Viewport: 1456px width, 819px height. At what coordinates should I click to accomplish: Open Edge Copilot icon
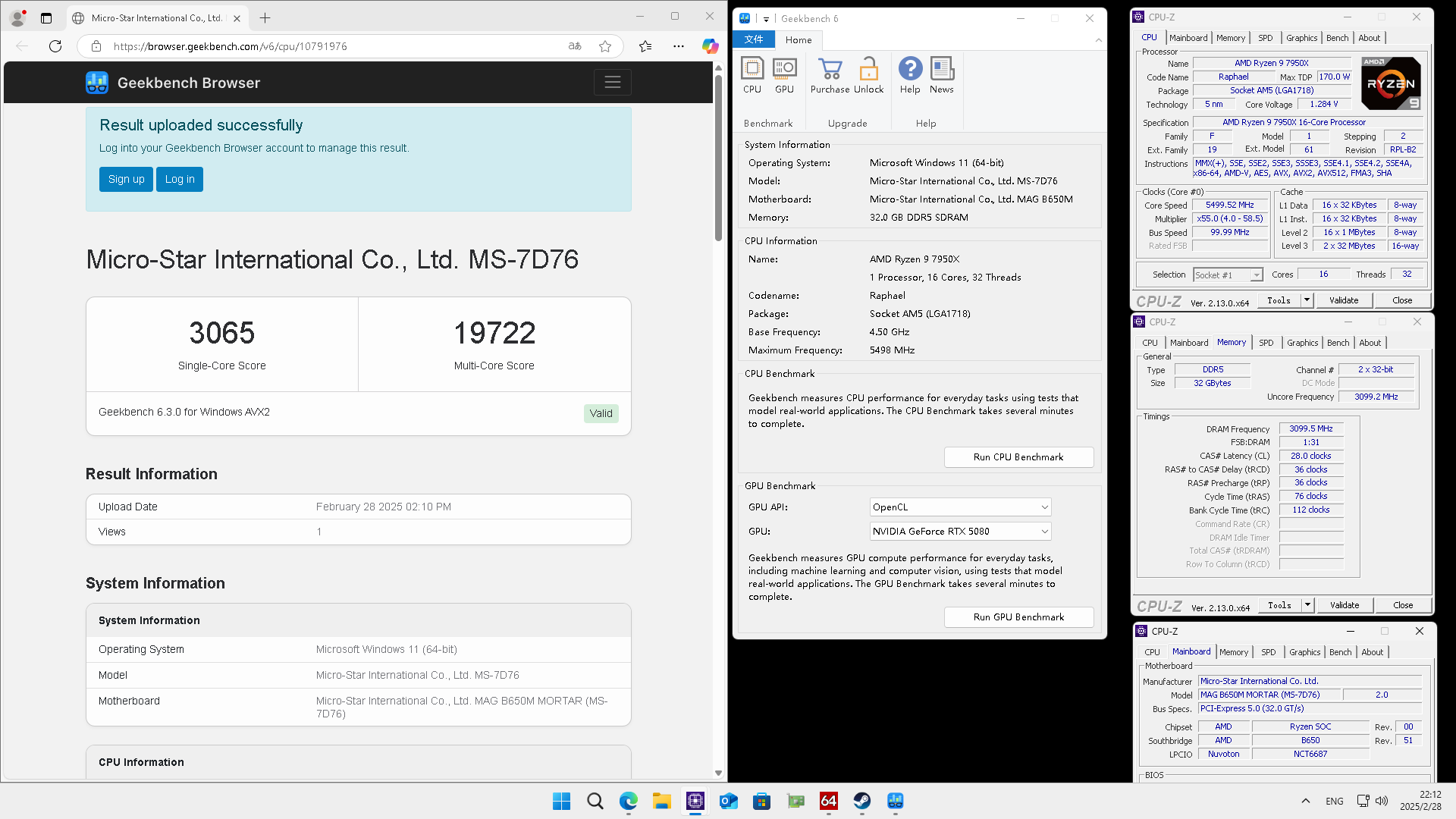[710, 46]
